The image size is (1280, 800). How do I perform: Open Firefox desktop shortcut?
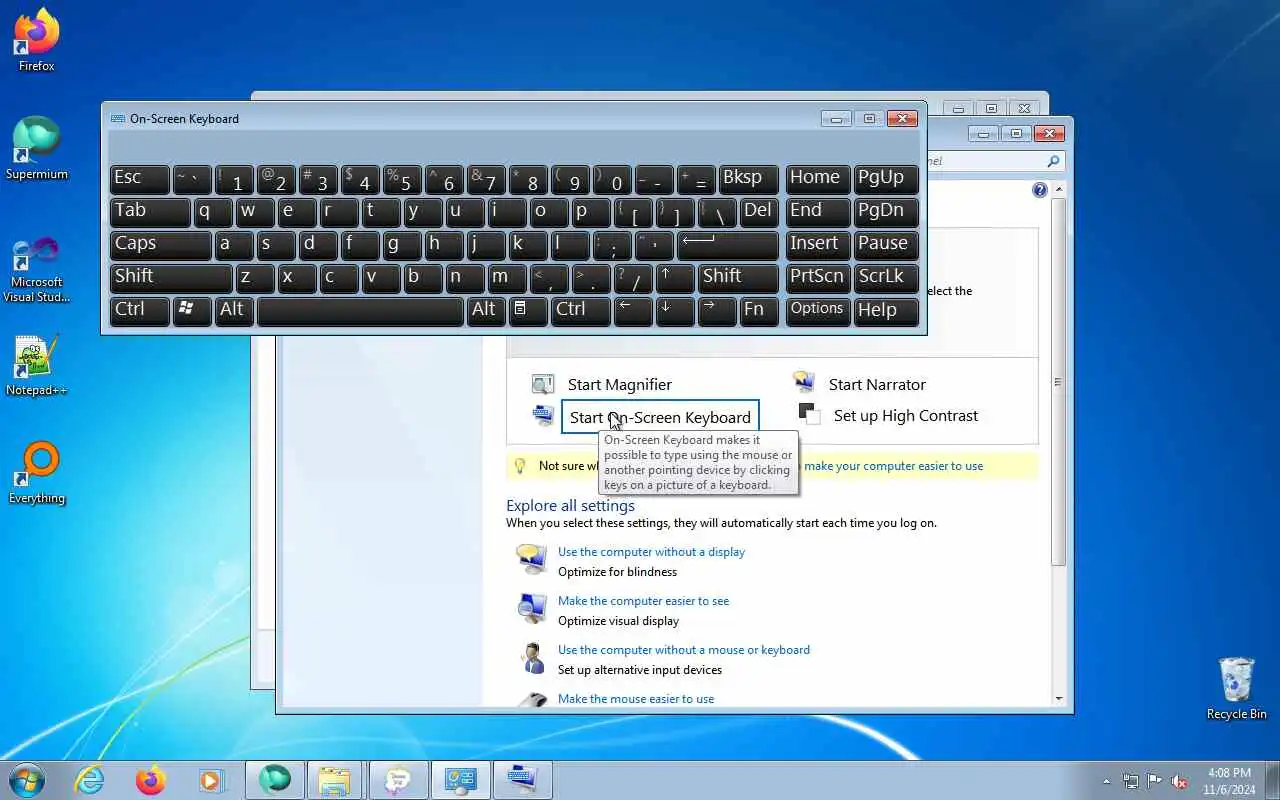pyautogui.click(x=37, y=40)
